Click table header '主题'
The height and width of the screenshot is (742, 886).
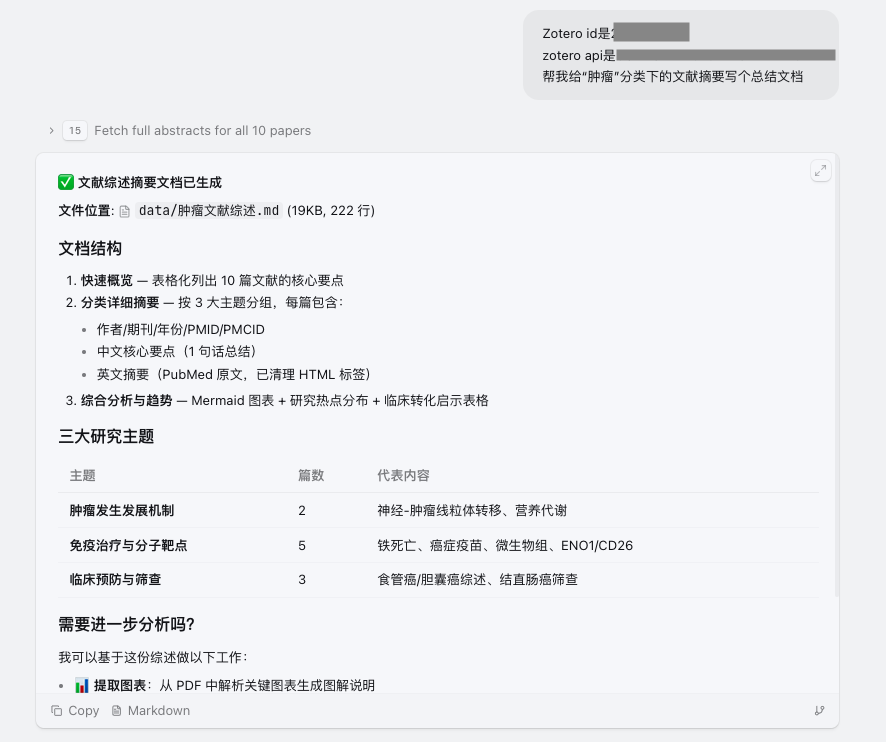click(82, 475)
